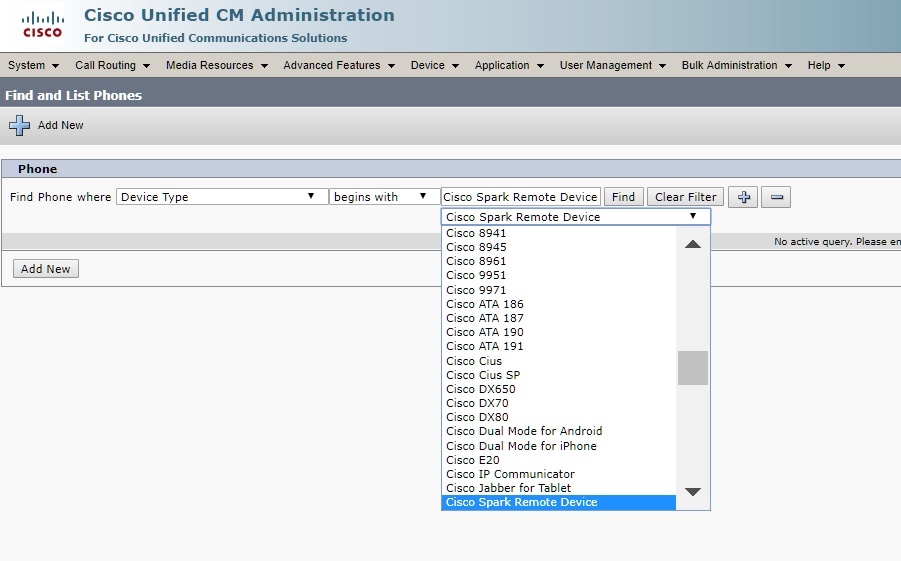
Task: Select Cisco 8945 from the list
Action: (x=559, y=247)
